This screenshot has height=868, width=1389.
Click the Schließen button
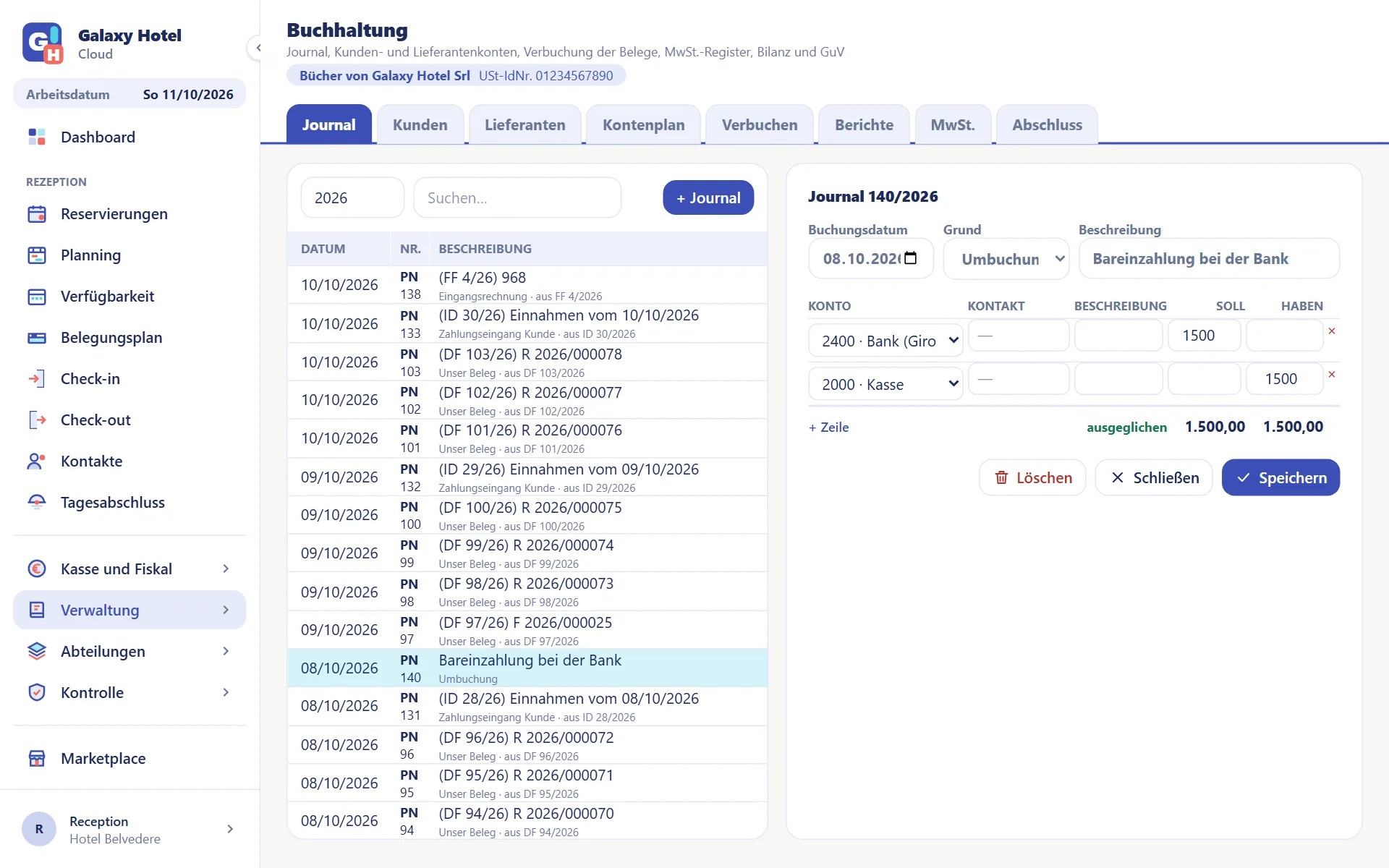click(1154, 477)
